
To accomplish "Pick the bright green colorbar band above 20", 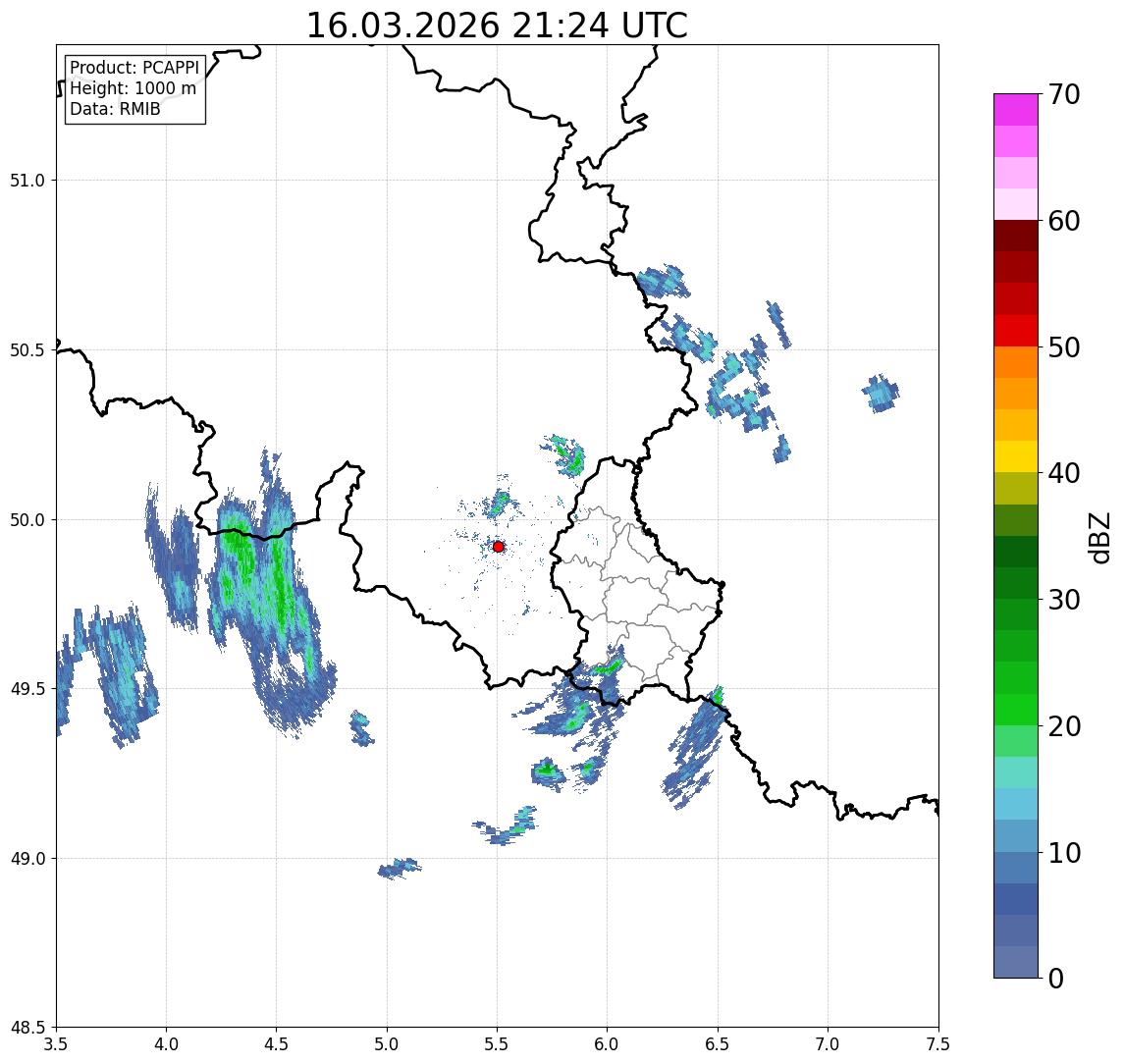I will (x=1016, y=709).
